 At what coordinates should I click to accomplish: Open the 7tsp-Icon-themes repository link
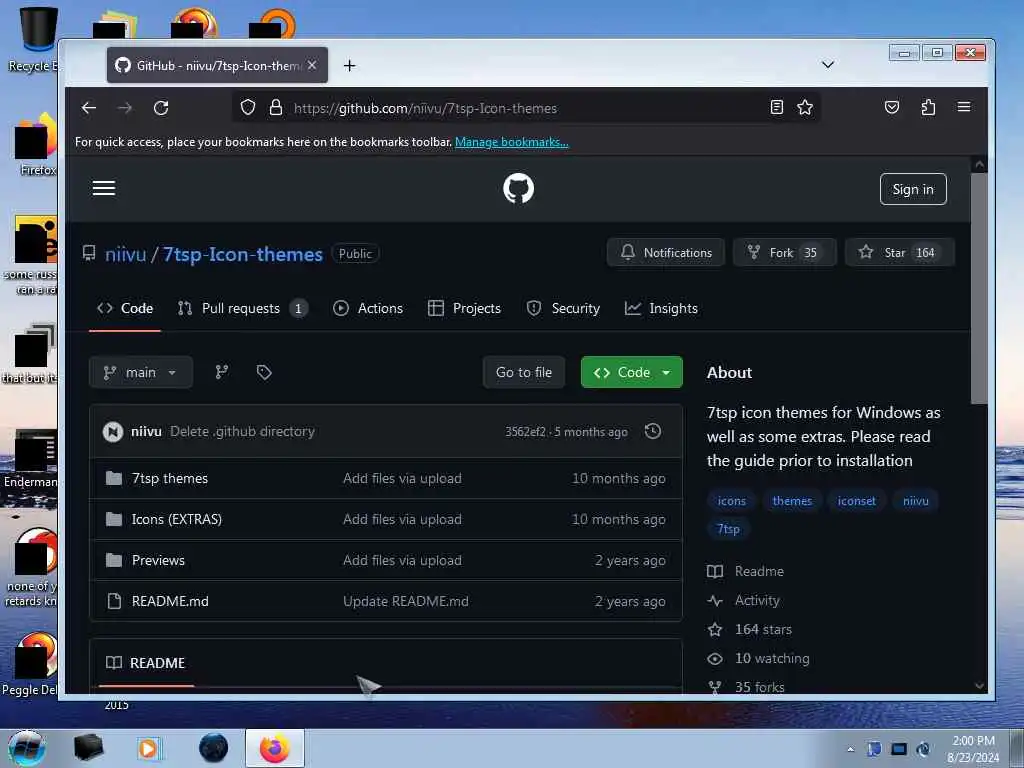point(242,254)
